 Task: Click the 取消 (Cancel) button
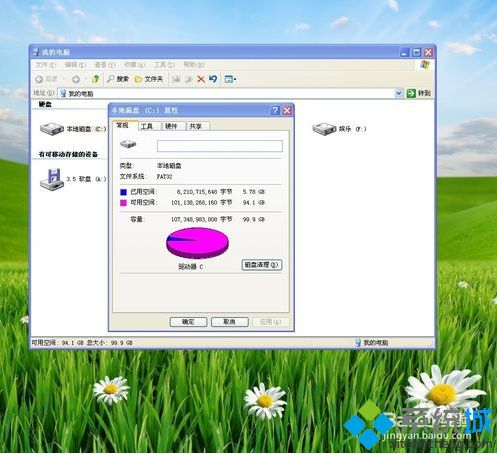pyautogui.click(x=230, y=322)
